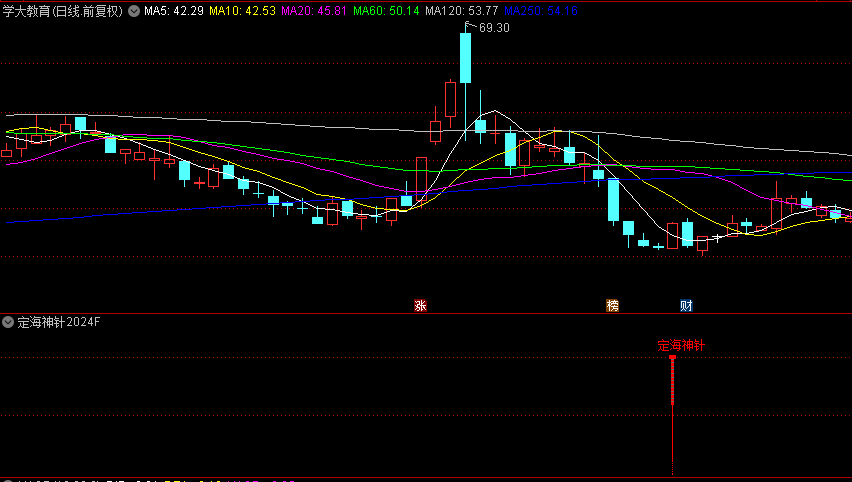852x482 pixels.
Task: Click the blue 财 event marker icon
Action: 686,305
